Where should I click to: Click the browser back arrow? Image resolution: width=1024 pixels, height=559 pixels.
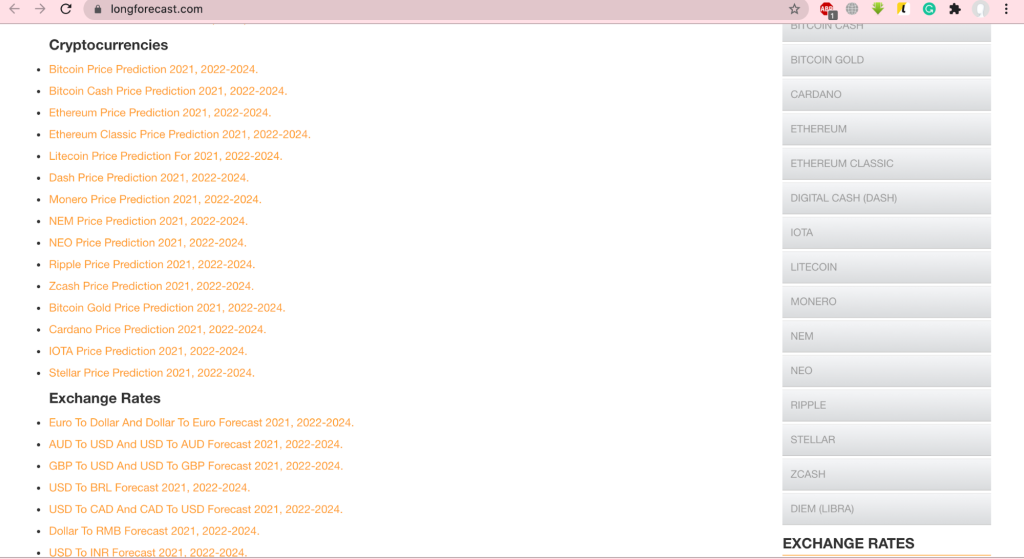click(x=14, y=9)
